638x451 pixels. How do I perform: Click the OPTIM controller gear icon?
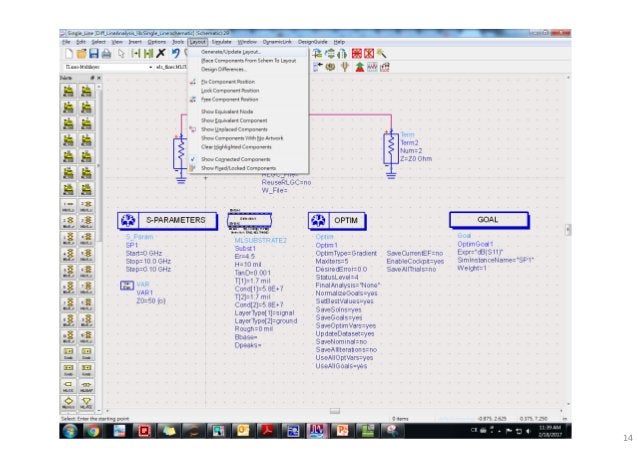(x=318, y=220)
